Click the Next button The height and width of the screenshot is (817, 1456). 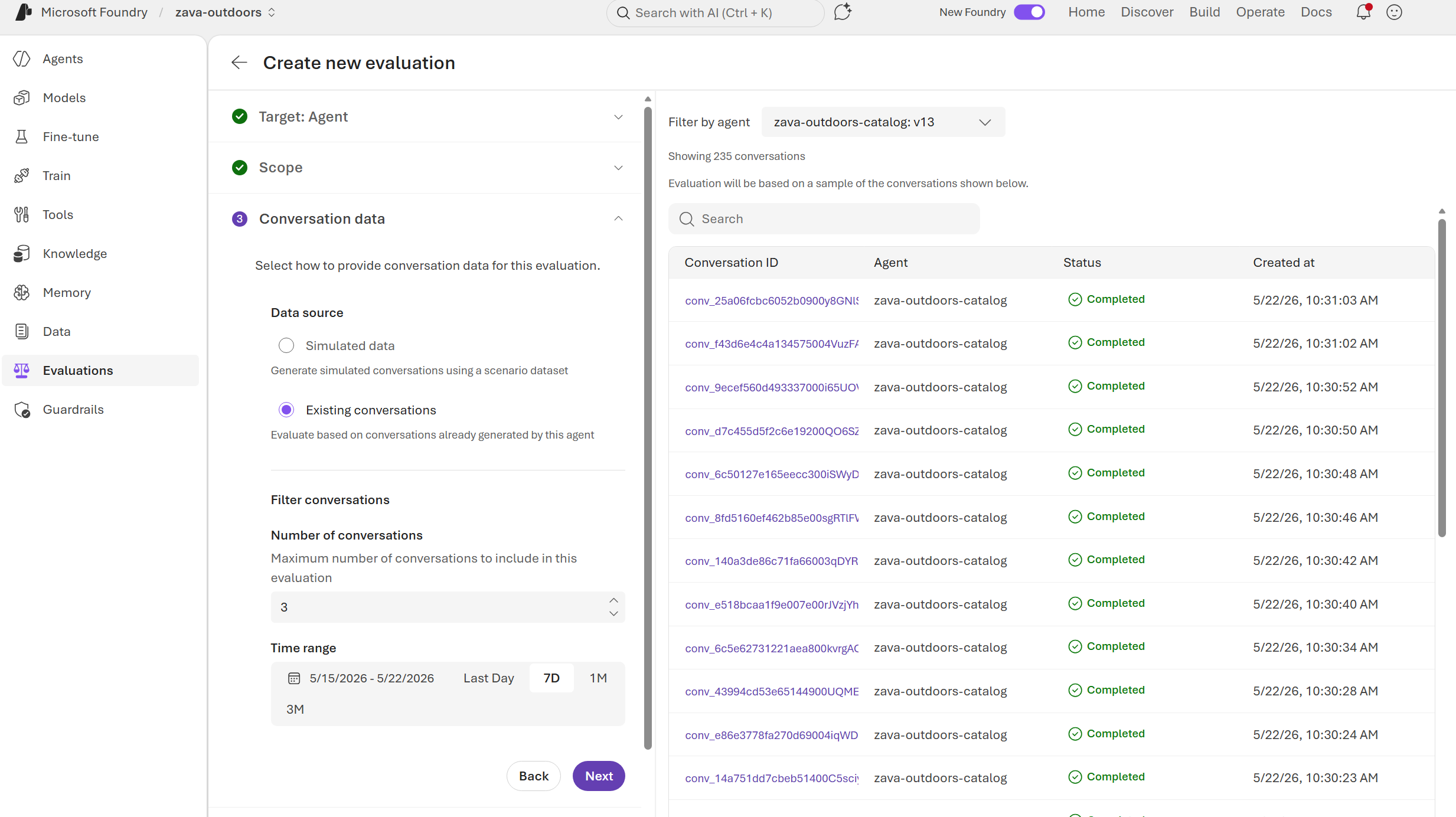click(x=599, y=776)
